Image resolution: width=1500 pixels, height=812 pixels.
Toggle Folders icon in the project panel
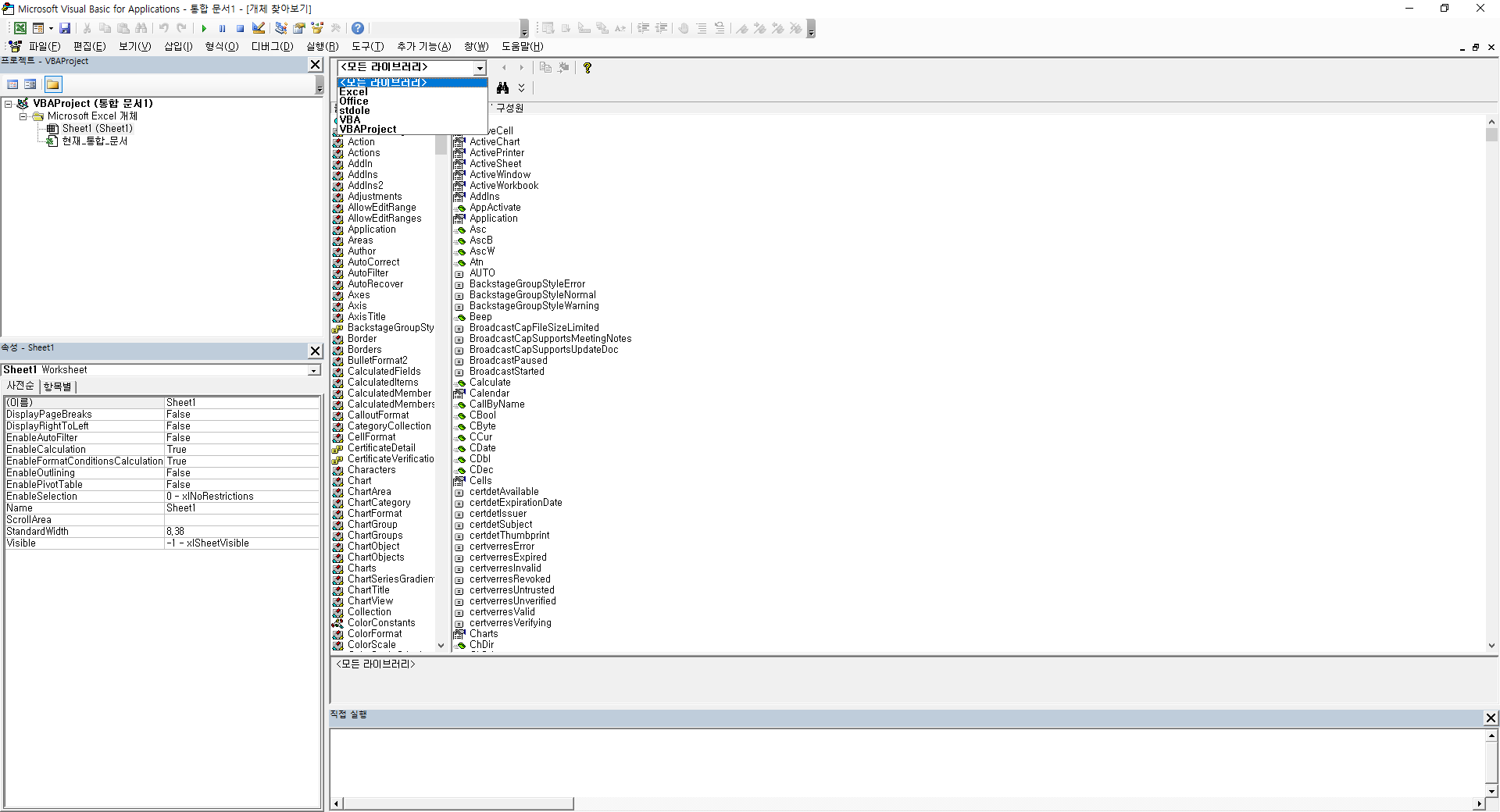click(52, 84)
